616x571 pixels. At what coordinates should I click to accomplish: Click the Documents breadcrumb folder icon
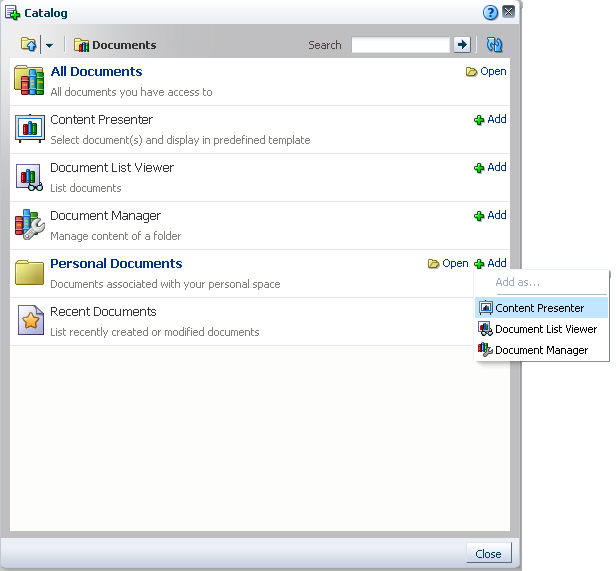pos(81,45)
